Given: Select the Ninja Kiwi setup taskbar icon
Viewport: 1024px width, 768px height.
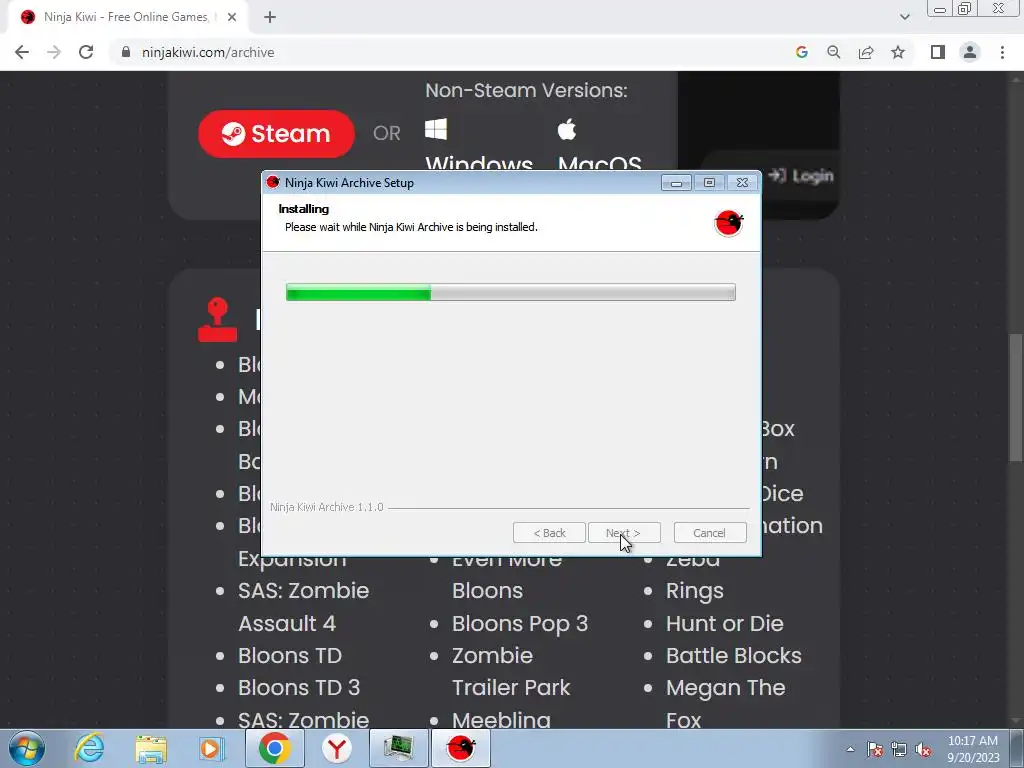Looking at the screenshot, I should (x=460, y=748).
